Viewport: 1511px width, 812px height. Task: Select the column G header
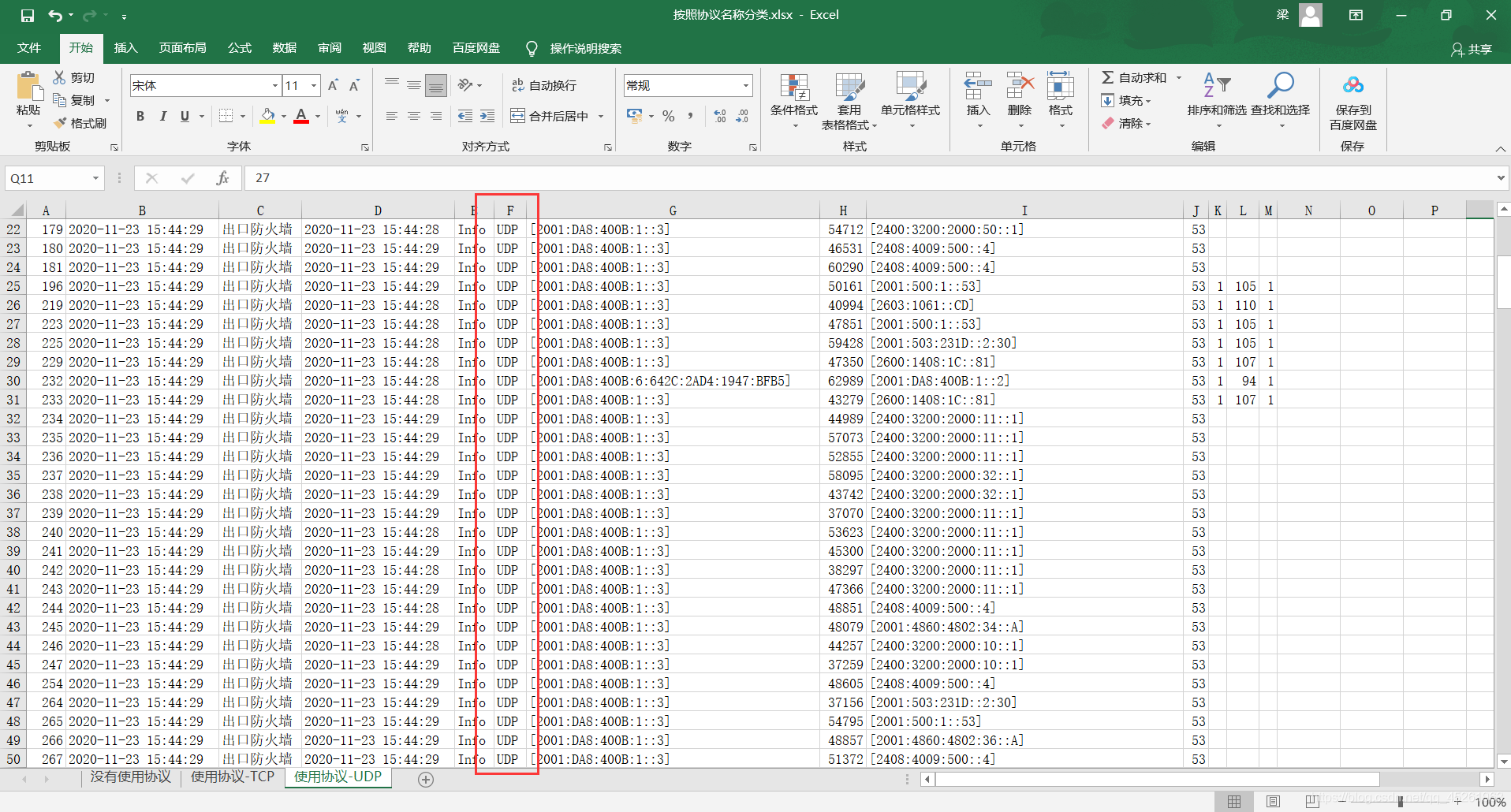(673, 210)
